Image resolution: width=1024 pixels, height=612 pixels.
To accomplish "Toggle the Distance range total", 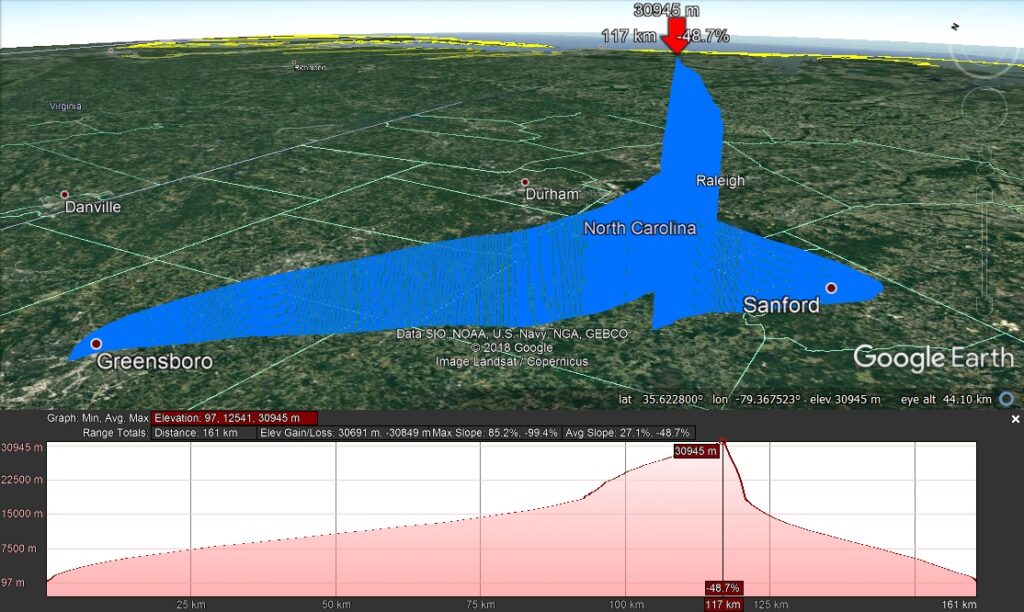I will click(201, 433).
